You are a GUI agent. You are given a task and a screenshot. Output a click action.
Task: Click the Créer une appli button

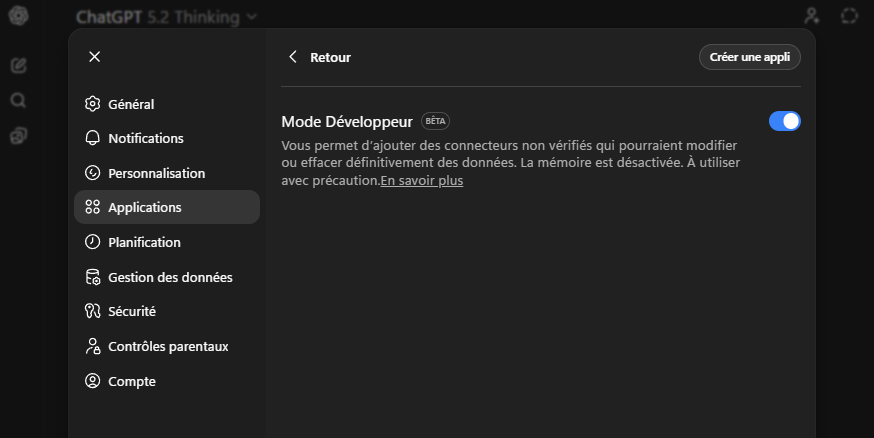click(749, 57)
